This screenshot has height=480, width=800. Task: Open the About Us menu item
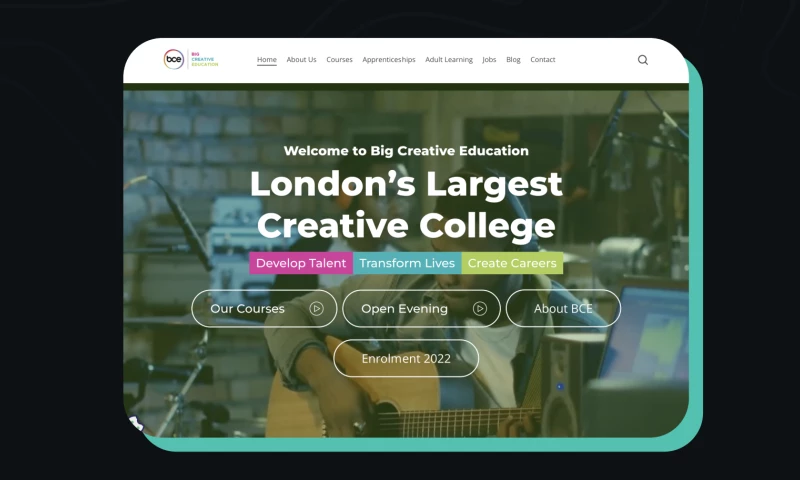pyautogui.click(x=302, y=60)
